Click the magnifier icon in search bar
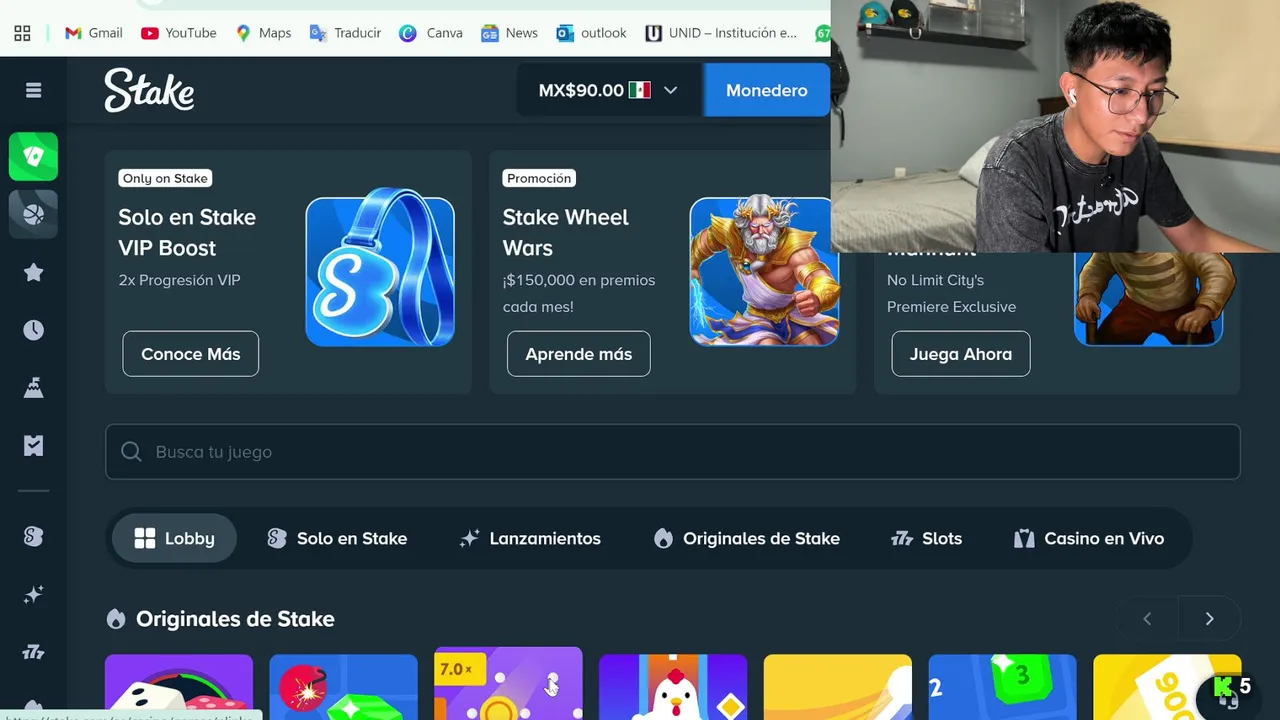Viewport: 1280px width, 720px height. pos(131,452)
